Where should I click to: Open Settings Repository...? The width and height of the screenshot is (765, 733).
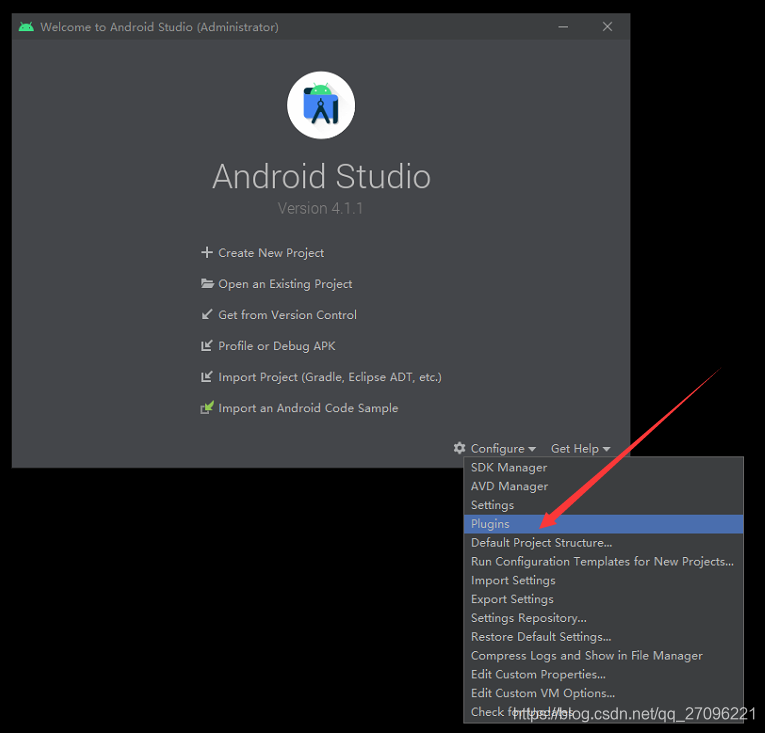(x=603, y=618)
